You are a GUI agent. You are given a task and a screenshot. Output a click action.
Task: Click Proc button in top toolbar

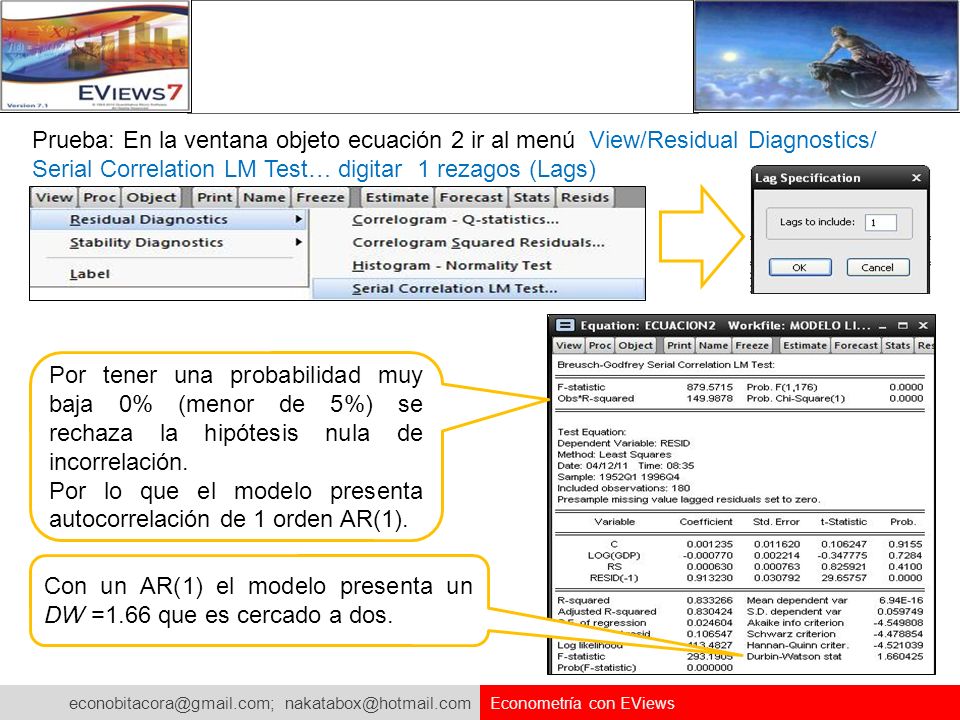pos(100,198)
